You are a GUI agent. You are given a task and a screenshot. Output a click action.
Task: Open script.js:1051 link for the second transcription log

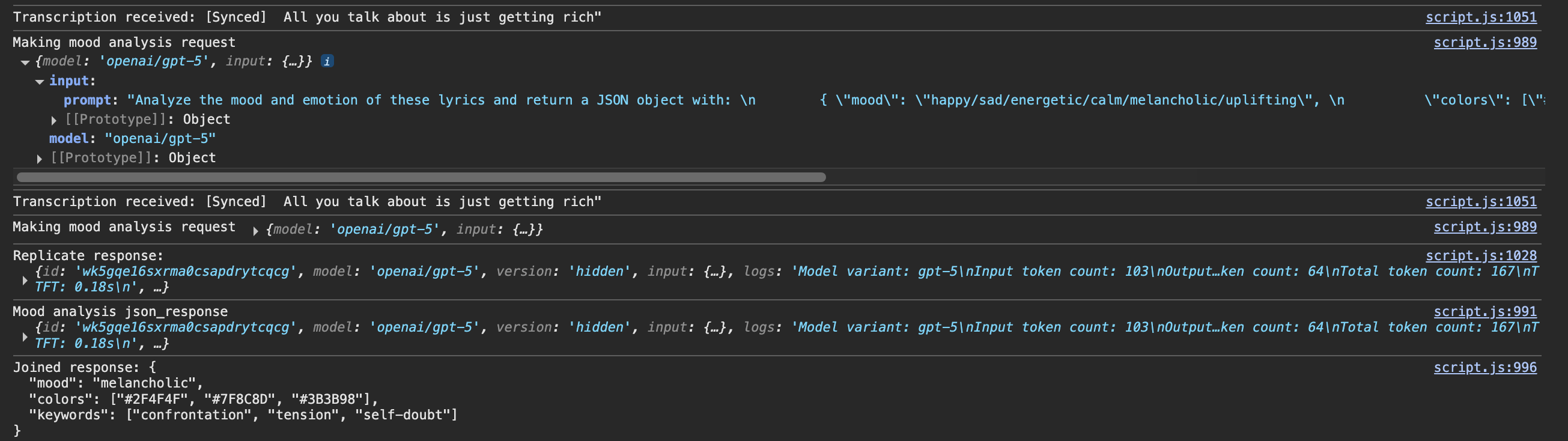(x=1480, y=202)
